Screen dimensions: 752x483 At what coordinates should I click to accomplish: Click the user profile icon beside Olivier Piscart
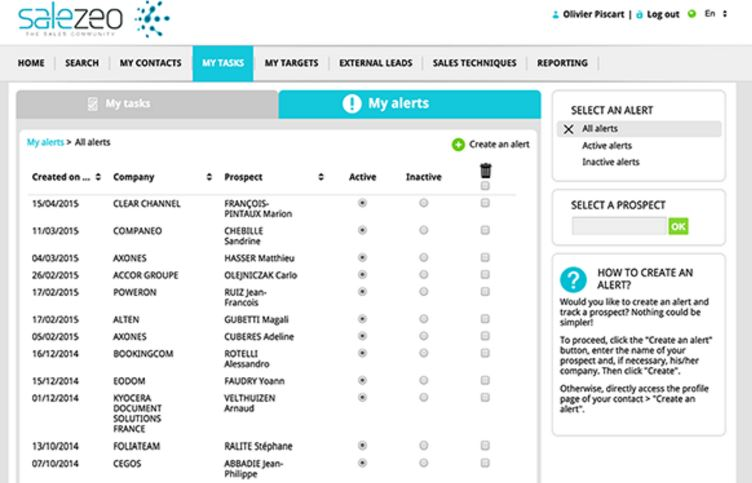coord(555,14)
